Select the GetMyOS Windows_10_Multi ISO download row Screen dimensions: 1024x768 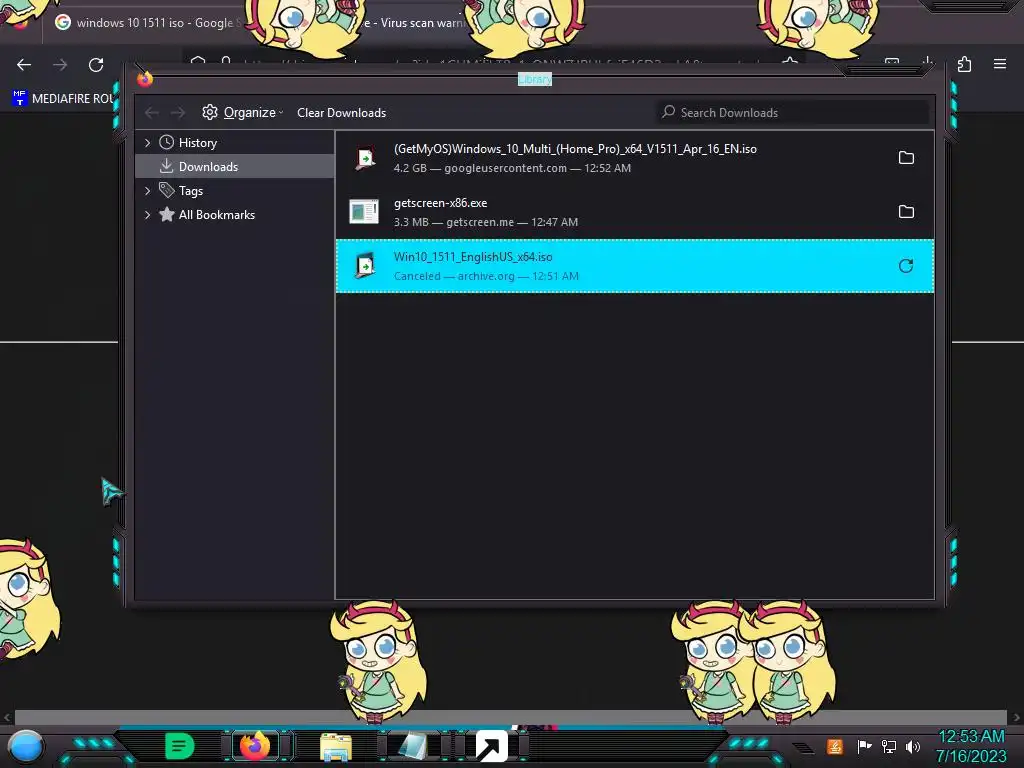(635, 157)
